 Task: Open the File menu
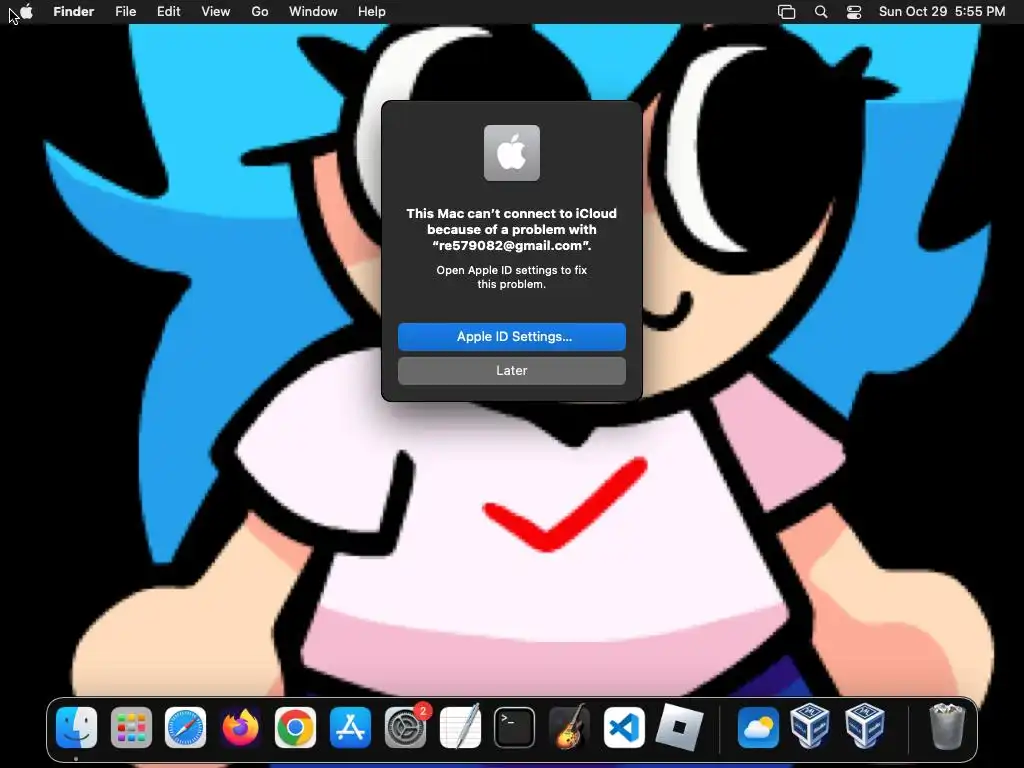(x=125, y=12)
